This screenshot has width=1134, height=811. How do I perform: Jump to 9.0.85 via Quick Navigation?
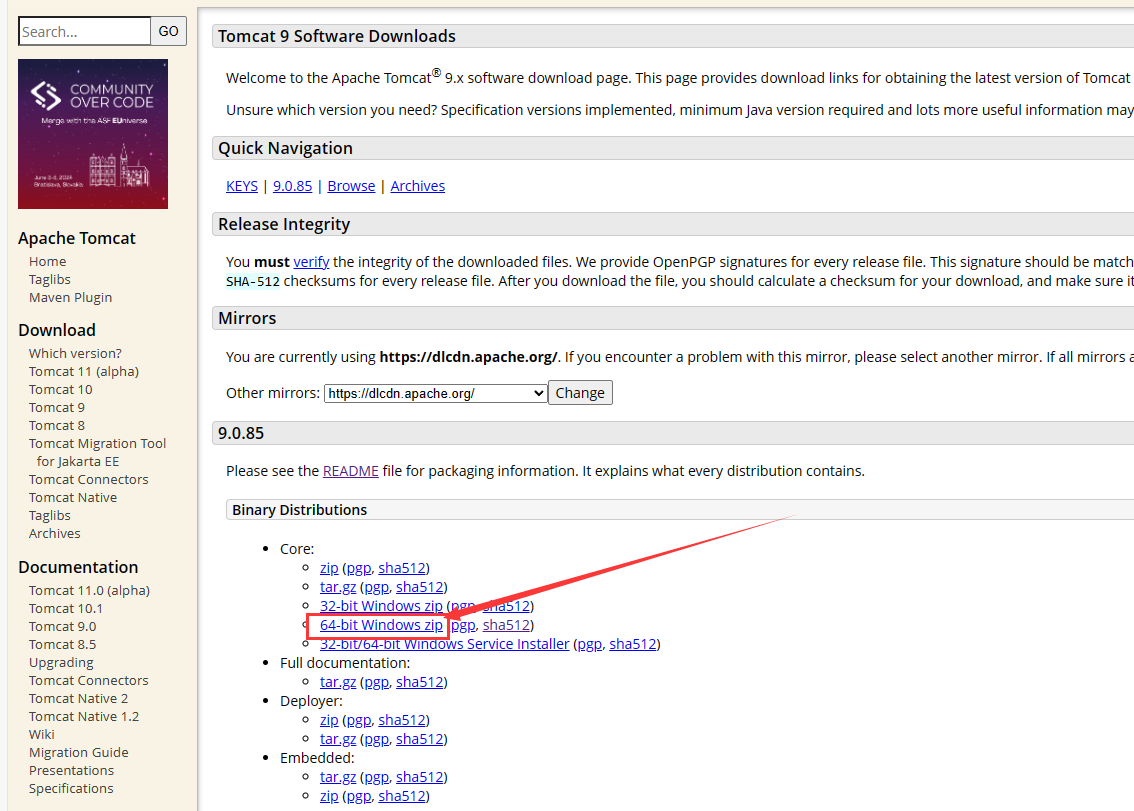[x=292, y=186]
